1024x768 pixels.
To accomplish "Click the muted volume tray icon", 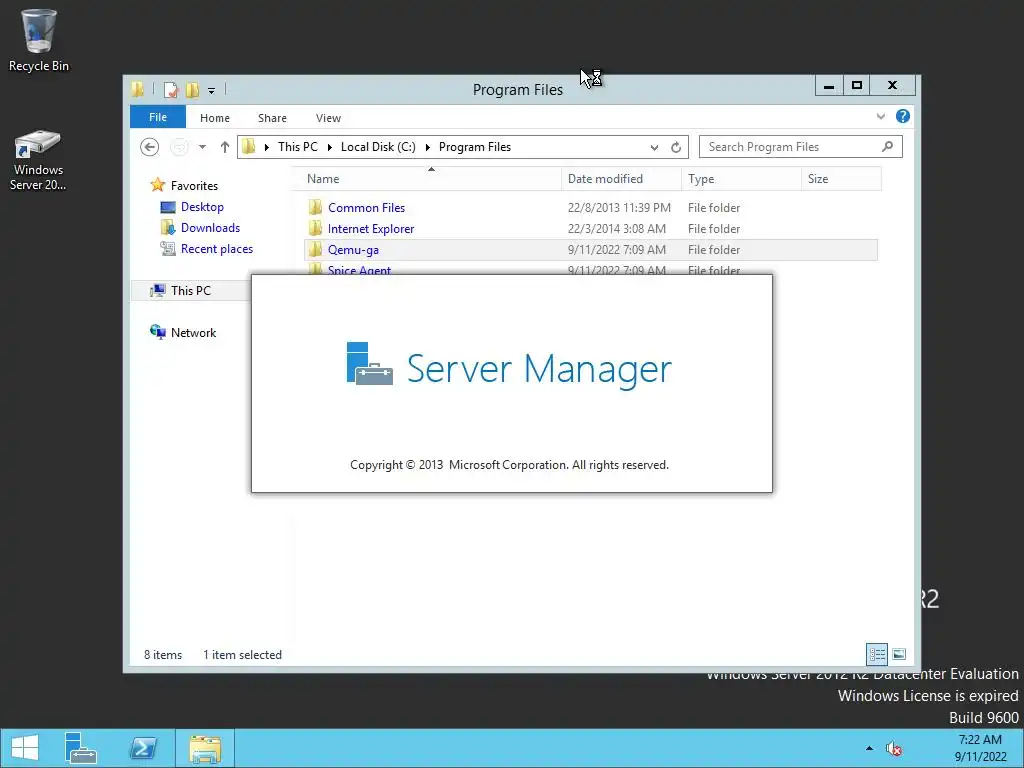I will 893,748.
